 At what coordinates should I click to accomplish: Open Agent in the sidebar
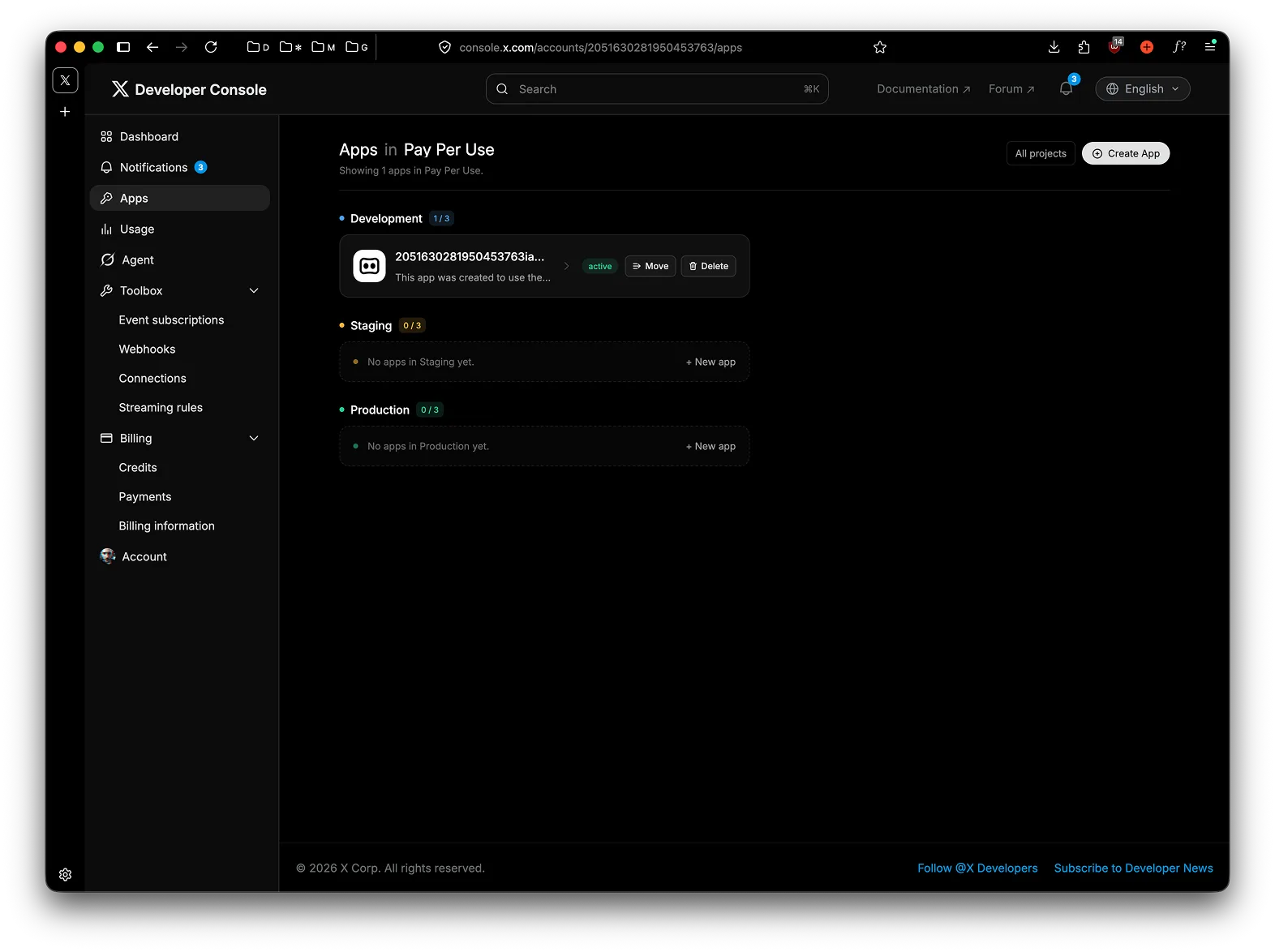[x=179, y=259]
